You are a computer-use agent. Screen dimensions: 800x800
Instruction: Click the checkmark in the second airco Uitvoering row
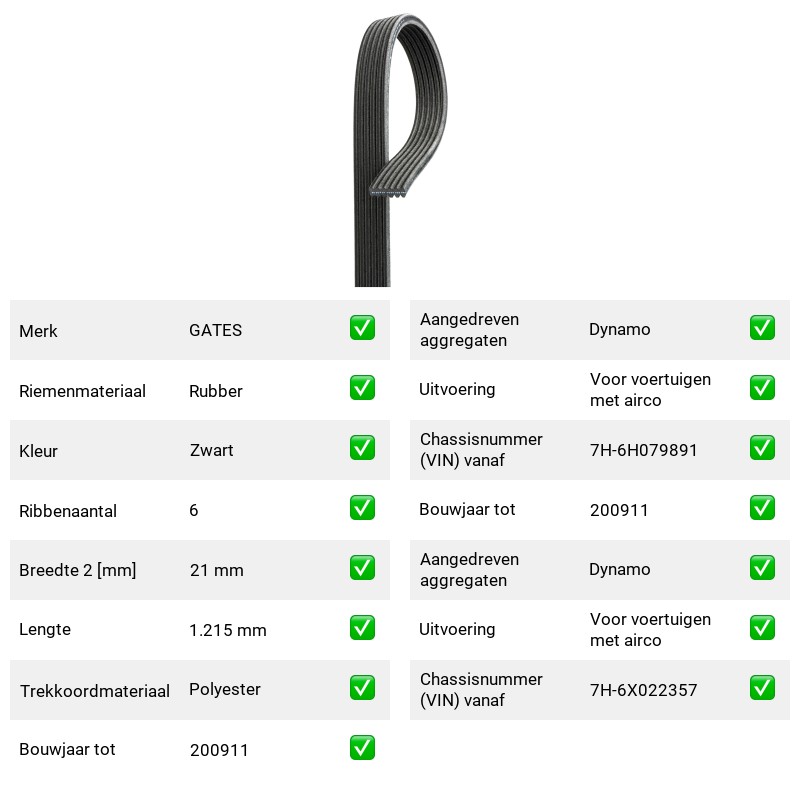(x=762, y=628)
